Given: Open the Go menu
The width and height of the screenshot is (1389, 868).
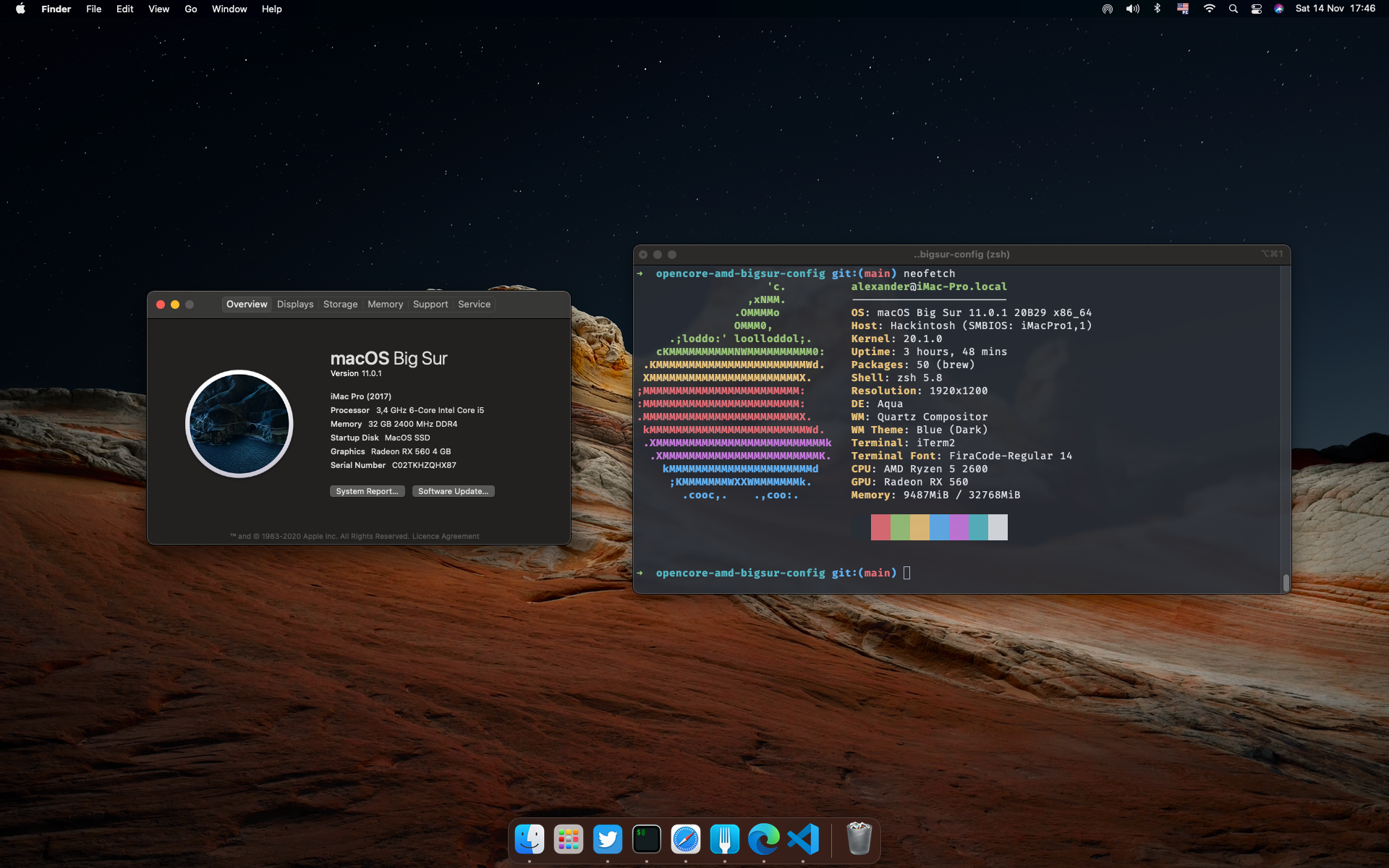Looking at the screenshot, I should pos(191,9).
